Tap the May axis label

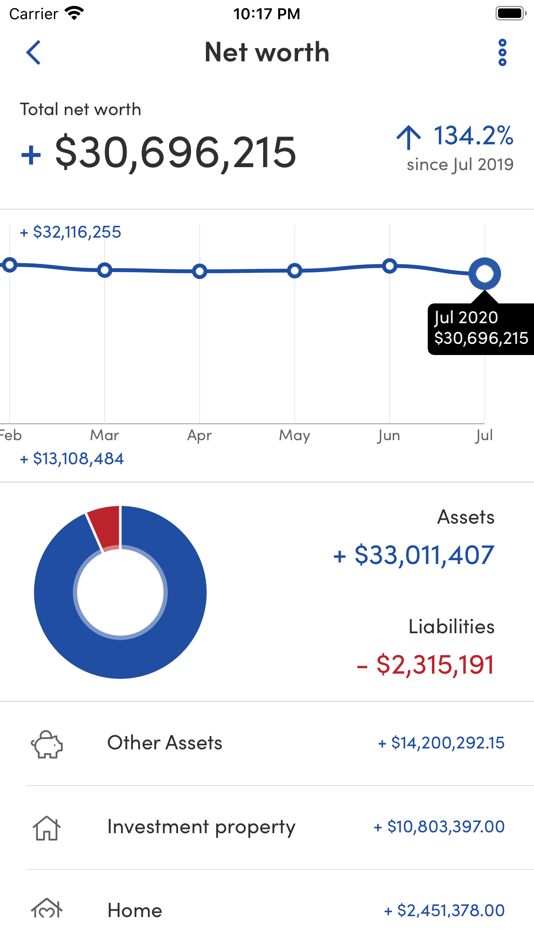(295, 436)
